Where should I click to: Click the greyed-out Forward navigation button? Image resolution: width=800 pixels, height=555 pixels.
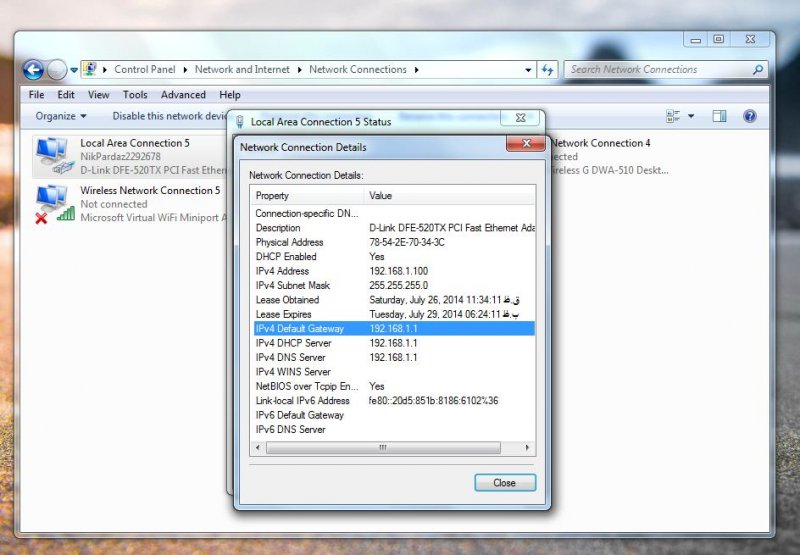(x=57, y=70)
